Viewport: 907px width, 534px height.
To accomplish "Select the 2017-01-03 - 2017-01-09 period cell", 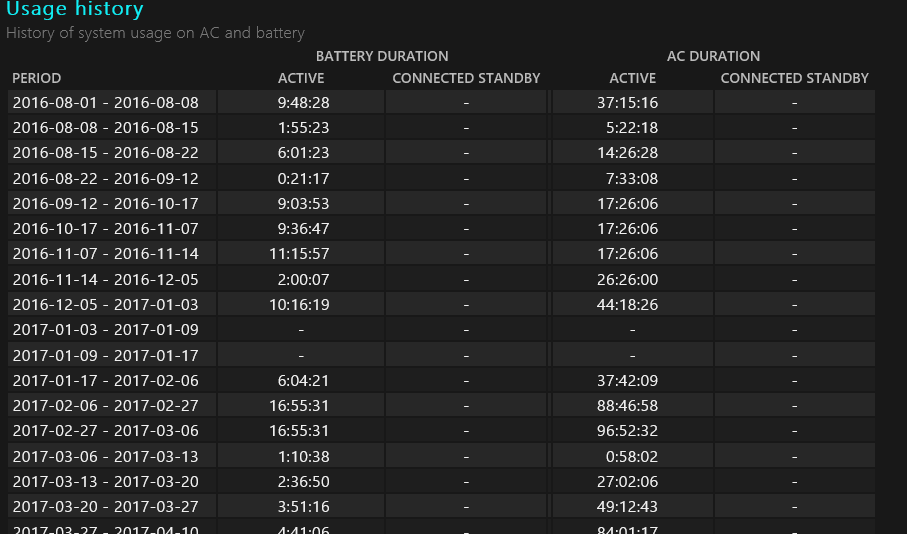I will (x=105, y=329).
